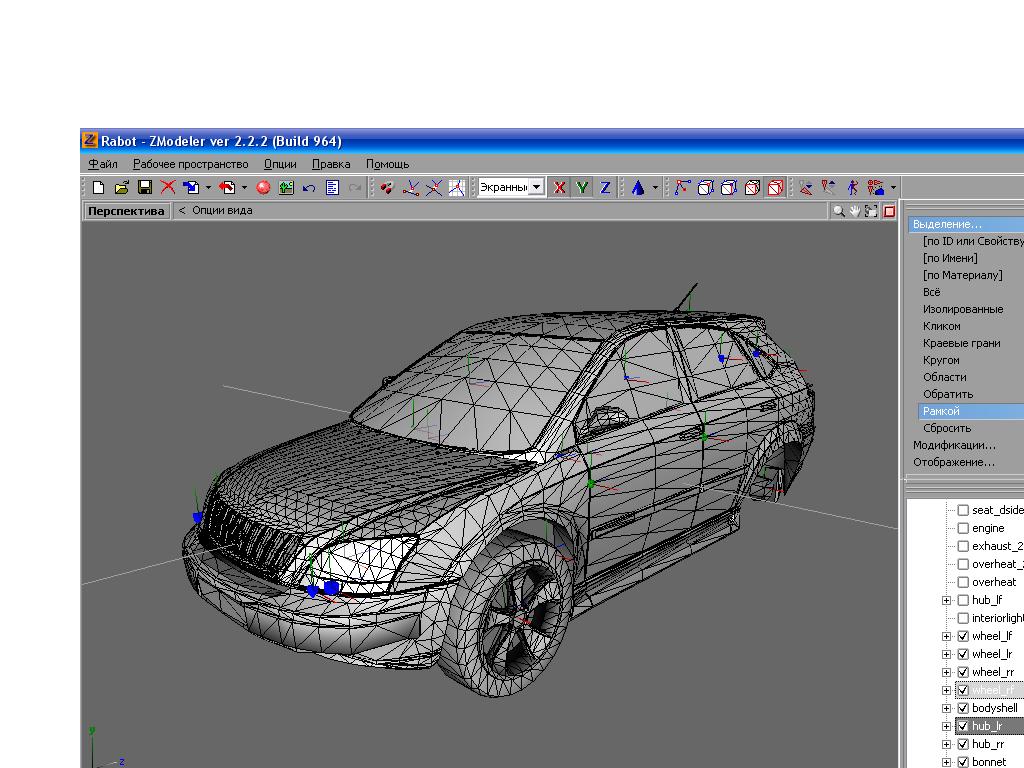Click Сбросить to clear selection
This screenshot has width=1024, height=768.
pyautogui.click(x=947, y=428)
